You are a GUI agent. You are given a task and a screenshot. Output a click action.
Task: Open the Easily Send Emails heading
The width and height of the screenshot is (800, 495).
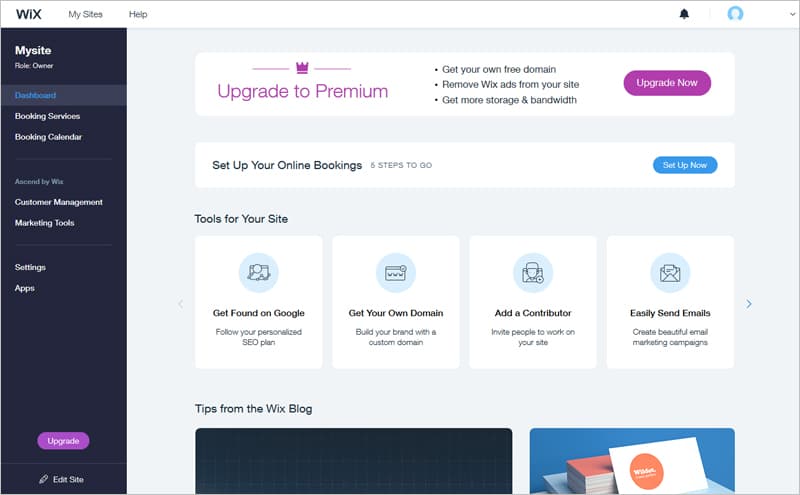670,313
